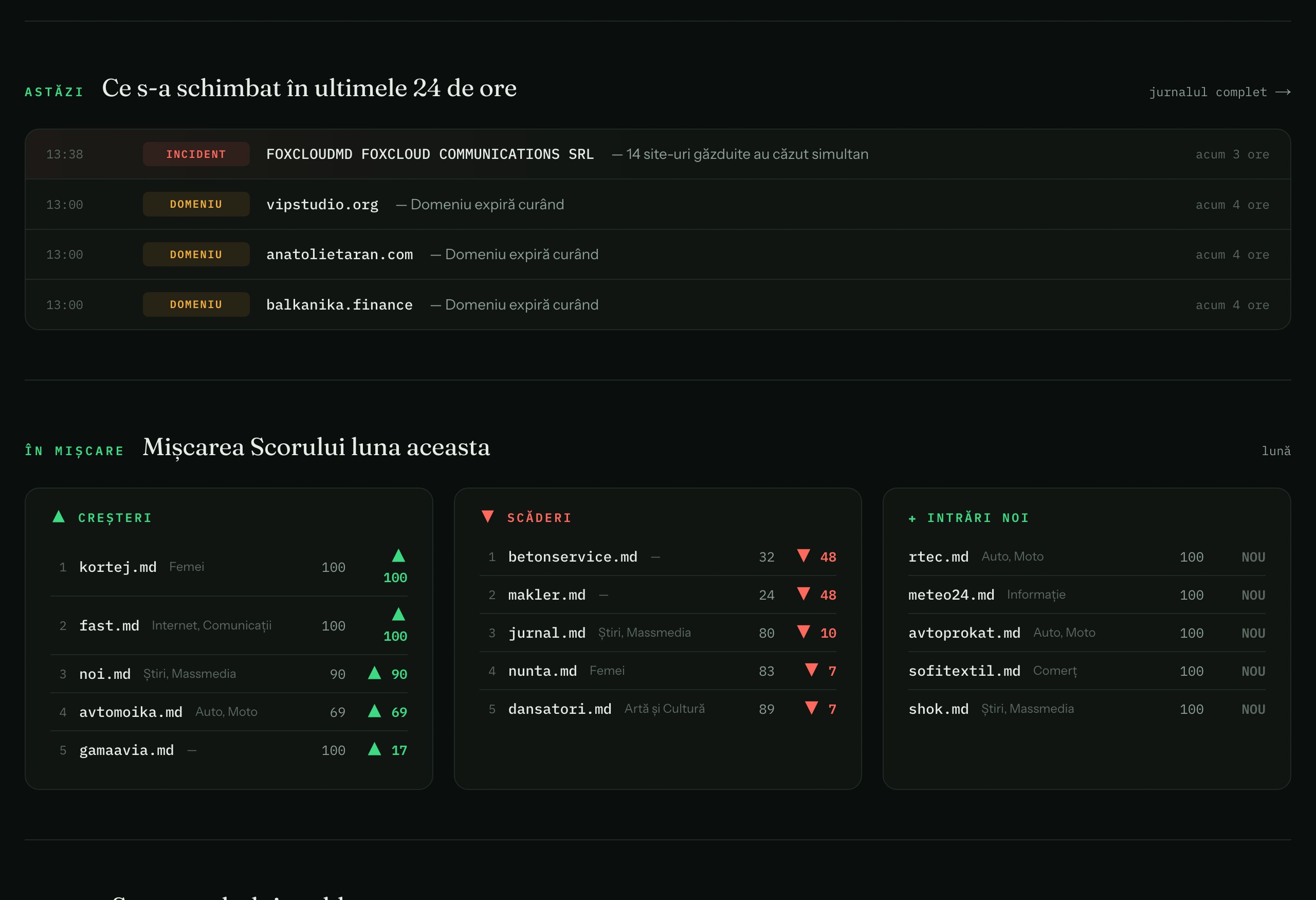Open kortej.md site
Viewport: 1316px width, 900px height.
point(118,567)
